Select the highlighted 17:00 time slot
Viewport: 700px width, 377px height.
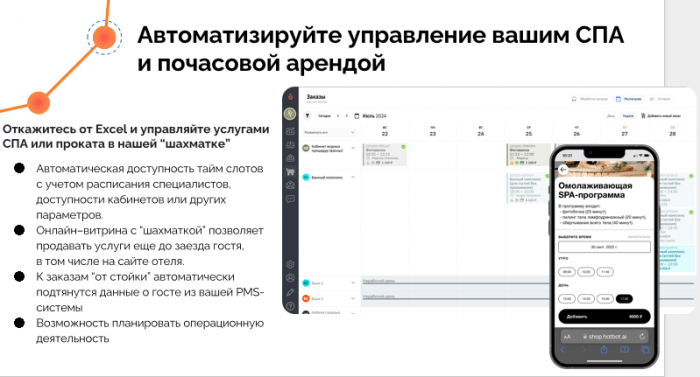tap(624, 298)
